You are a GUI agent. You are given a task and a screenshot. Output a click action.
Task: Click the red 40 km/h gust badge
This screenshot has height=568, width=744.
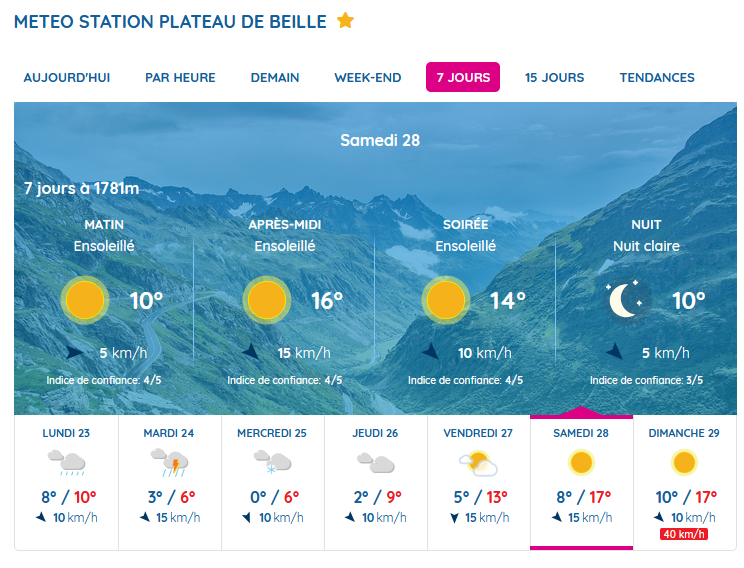684,534
